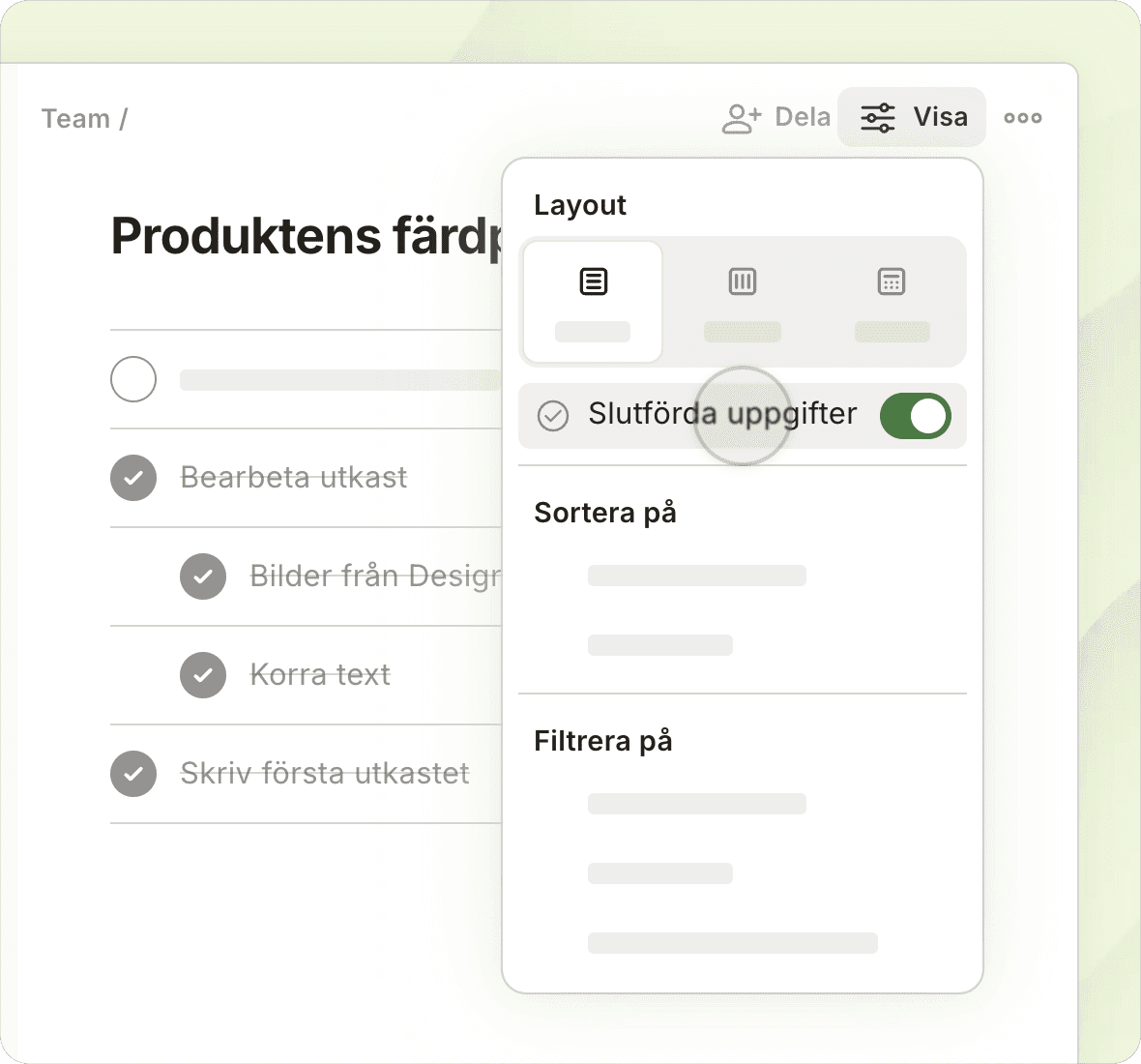Uncheck Skriv första utkastet task
The image size is (1141, 1064).
(x=133, y=774)
